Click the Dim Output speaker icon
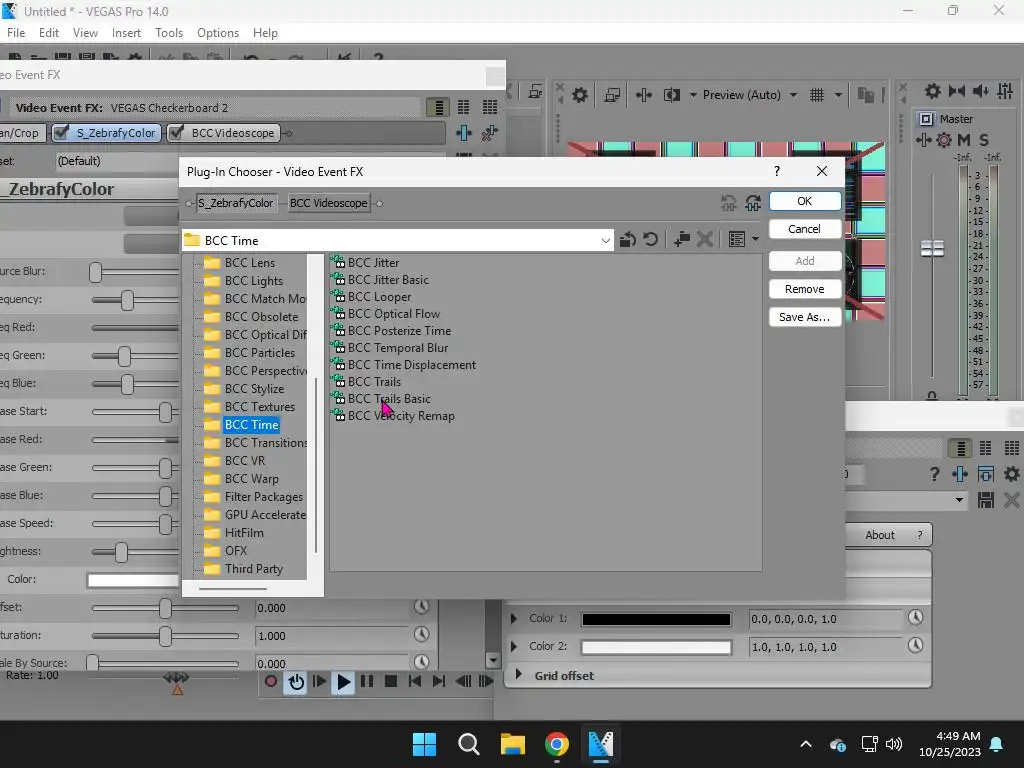The width and height of the screenshot is (1024, 768). coord(980,91)
